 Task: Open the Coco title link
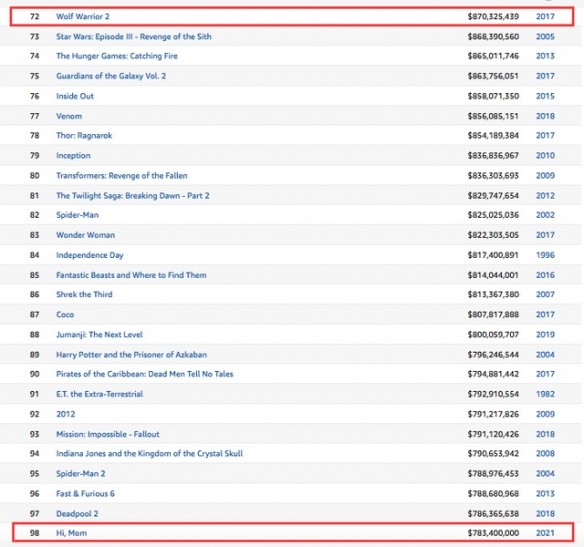tap(65, 315)
